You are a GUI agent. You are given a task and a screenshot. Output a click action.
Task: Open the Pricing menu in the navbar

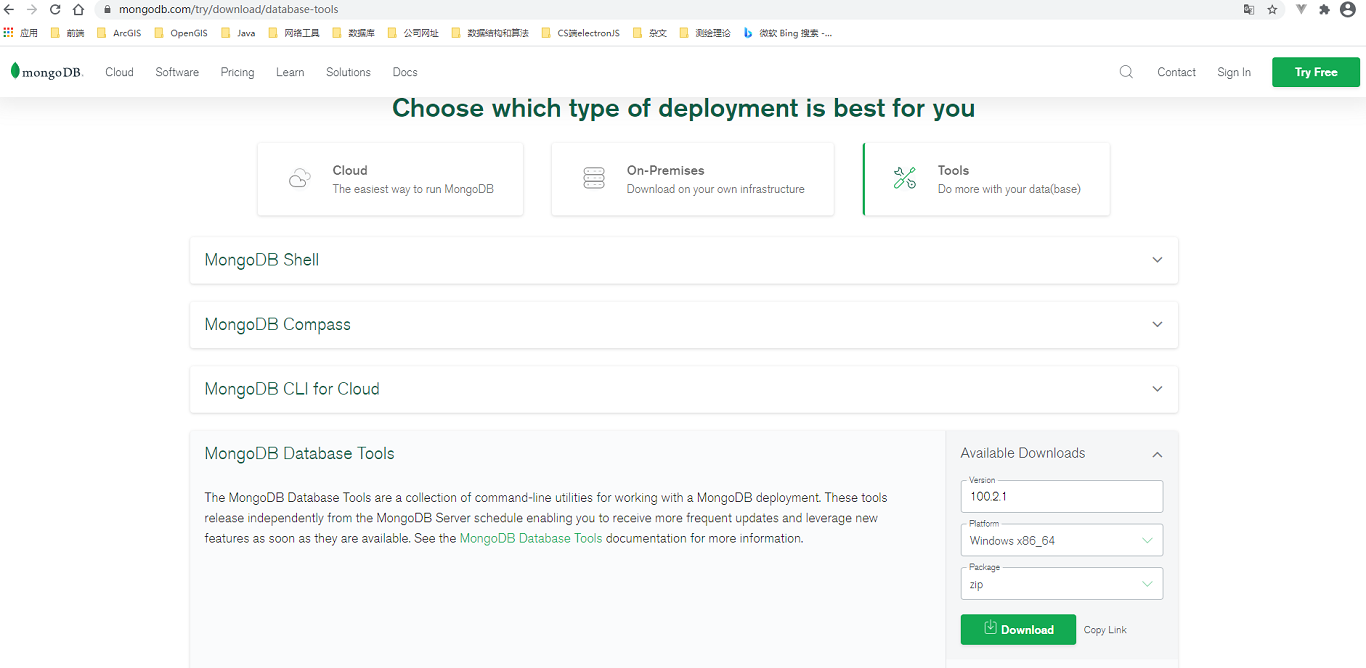pyautogui.click(x=237, y=72)
